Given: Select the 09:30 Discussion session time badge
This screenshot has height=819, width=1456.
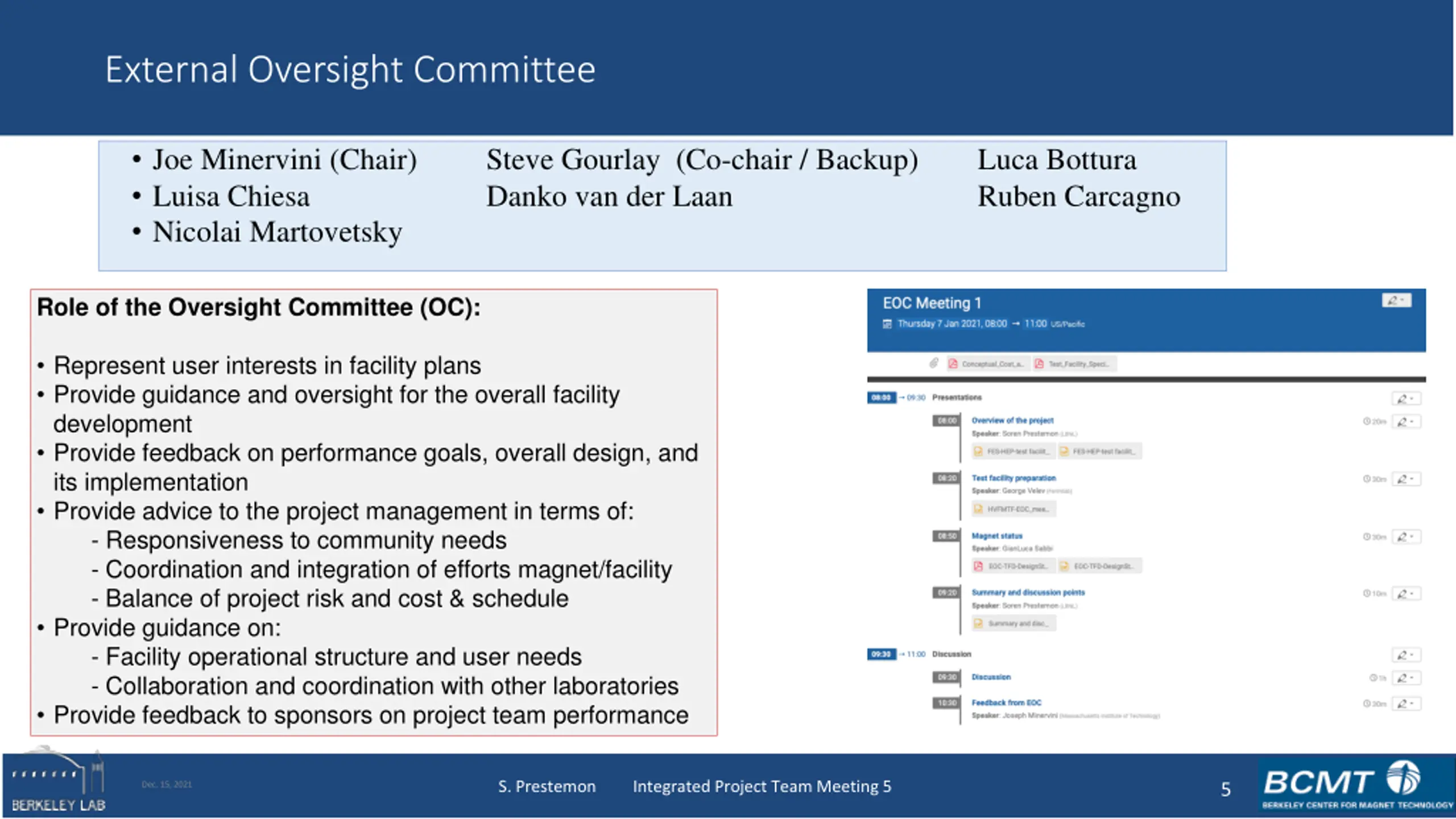Looking at the screenshot, I should pos(881,655).
